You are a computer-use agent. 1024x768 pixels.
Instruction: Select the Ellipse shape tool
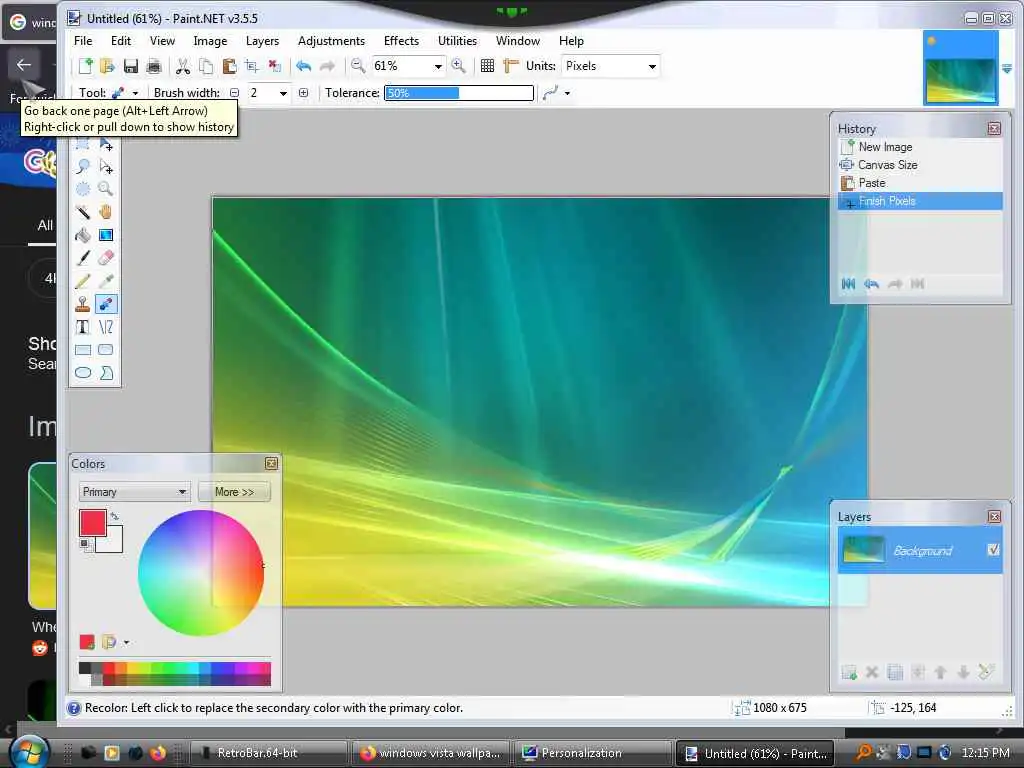[x=83, y=373]
